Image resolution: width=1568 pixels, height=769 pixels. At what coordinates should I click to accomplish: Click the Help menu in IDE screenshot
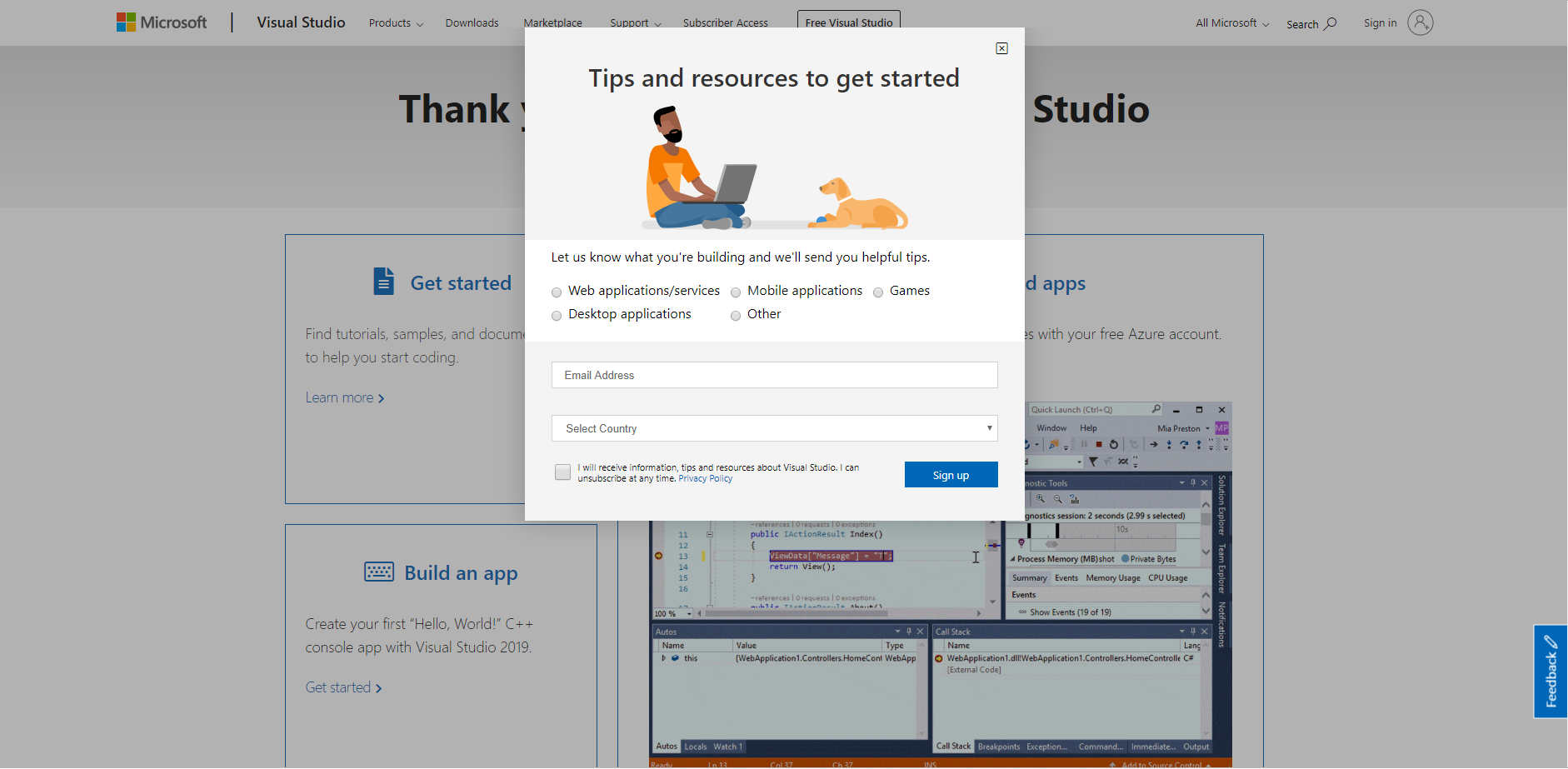(x=1088, y=428)
